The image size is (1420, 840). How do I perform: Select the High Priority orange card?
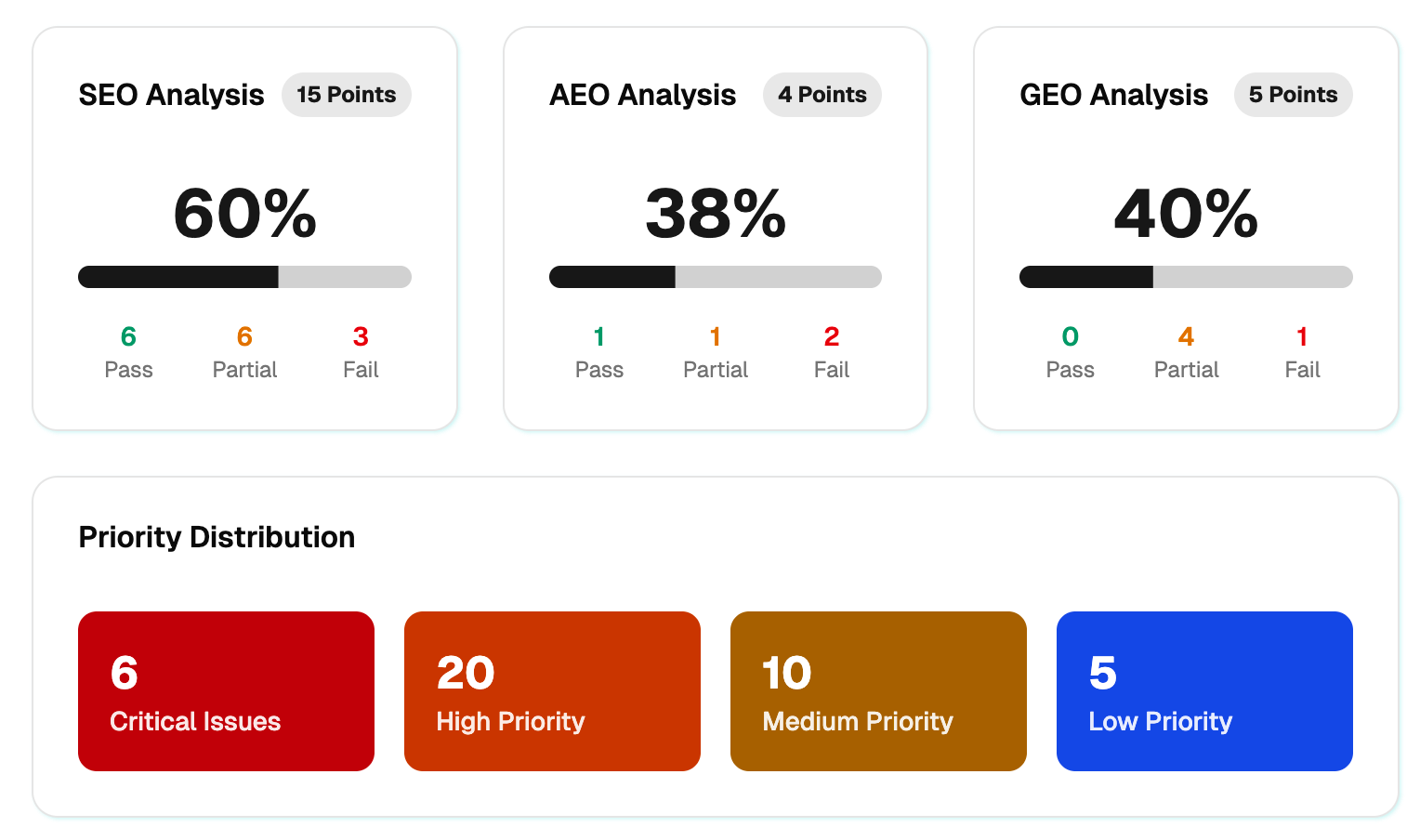pyautogui.click(x=552, y=690)
